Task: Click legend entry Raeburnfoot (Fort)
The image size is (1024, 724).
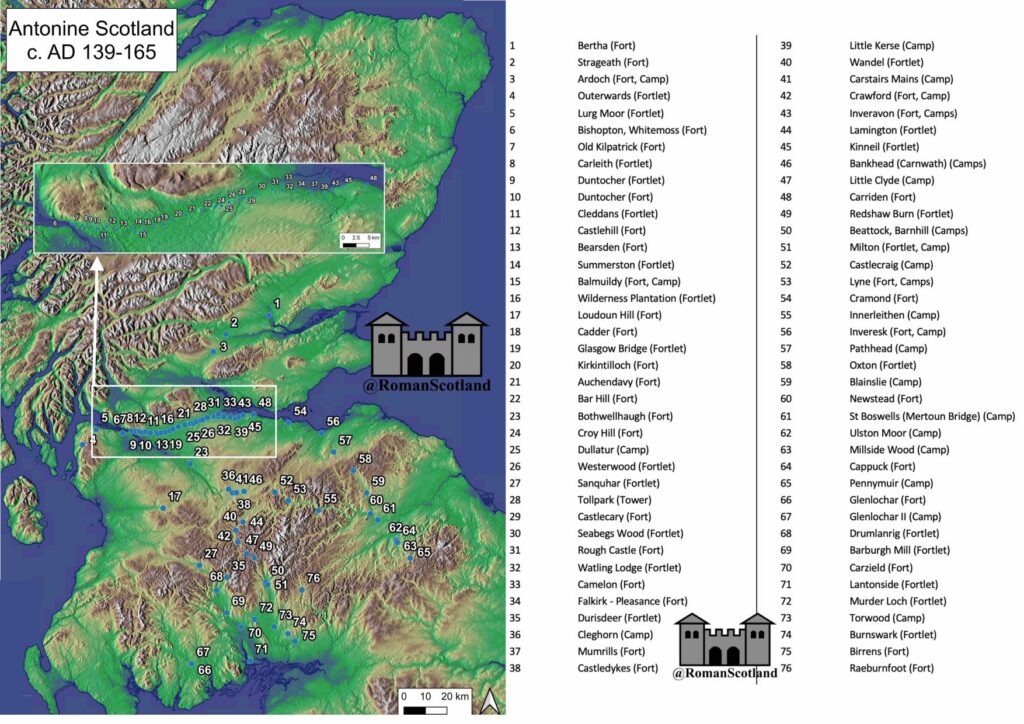Action: click(891, 668)
